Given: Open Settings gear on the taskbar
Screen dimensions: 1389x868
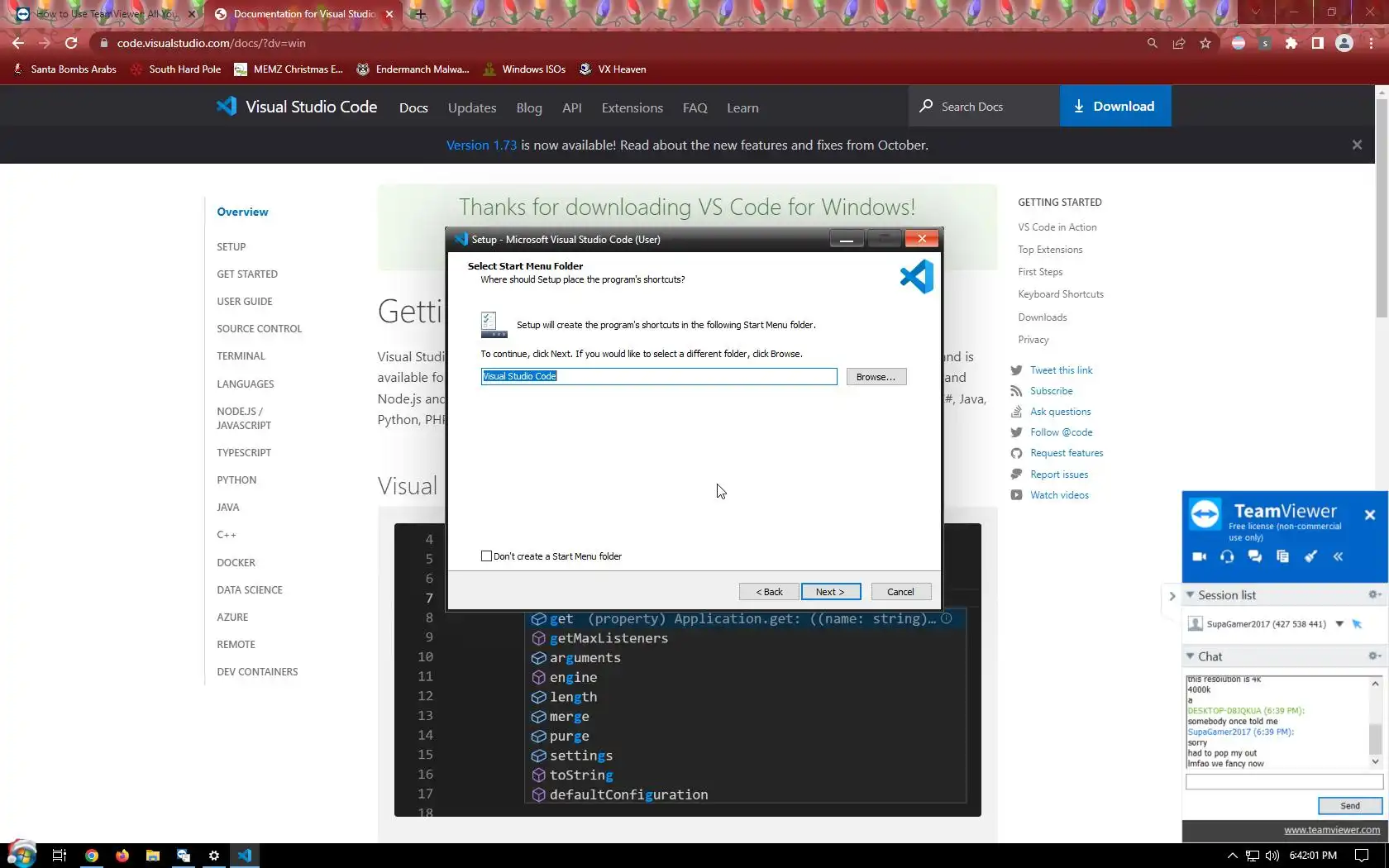Looking at the screenshot, I should click(x=214, y=856).
